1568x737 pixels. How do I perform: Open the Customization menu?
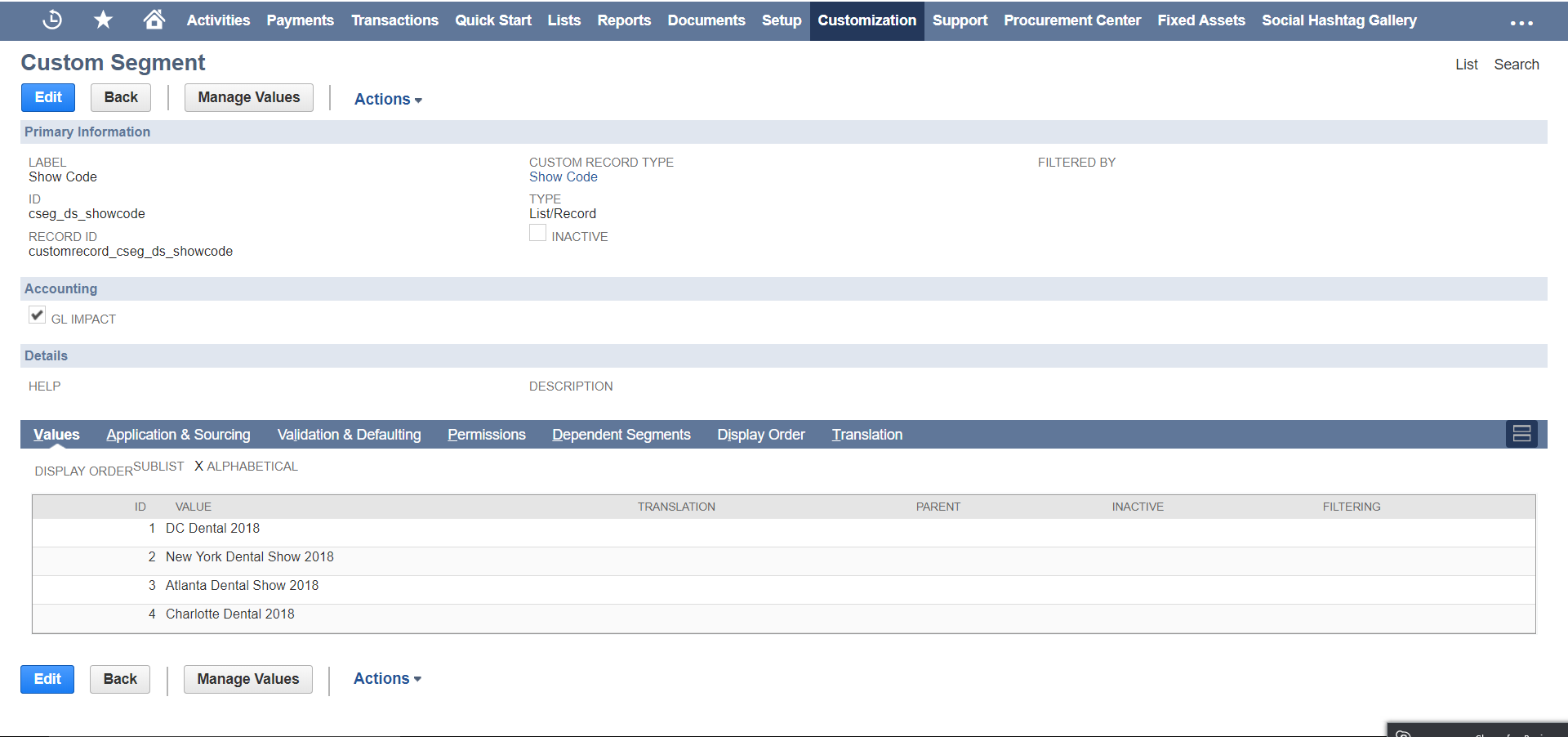pyautogui.click(x=866, y=20)
